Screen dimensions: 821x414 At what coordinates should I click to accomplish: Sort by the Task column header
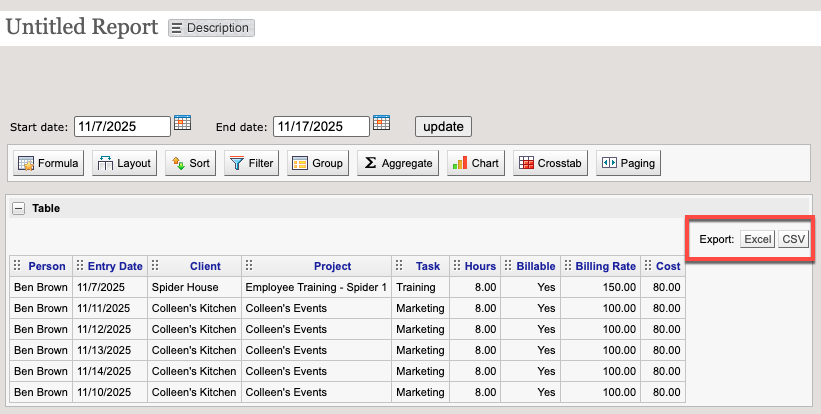point(428,266)
